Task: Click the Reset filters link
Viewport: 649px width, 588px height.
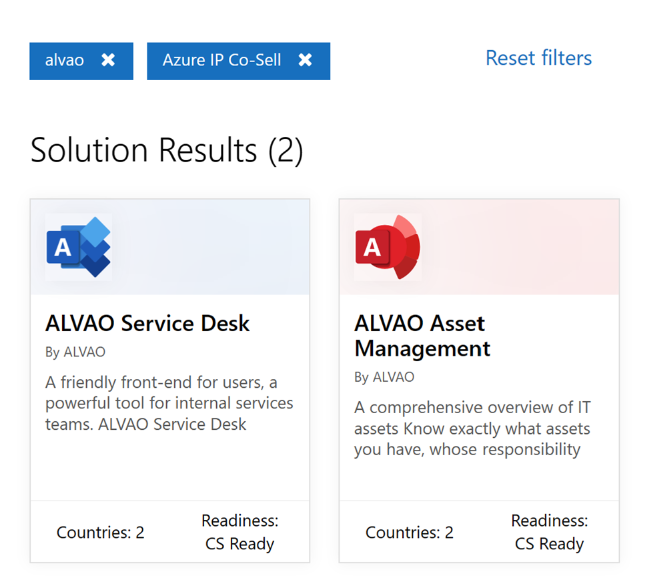Action: click(x=538, y=58)
